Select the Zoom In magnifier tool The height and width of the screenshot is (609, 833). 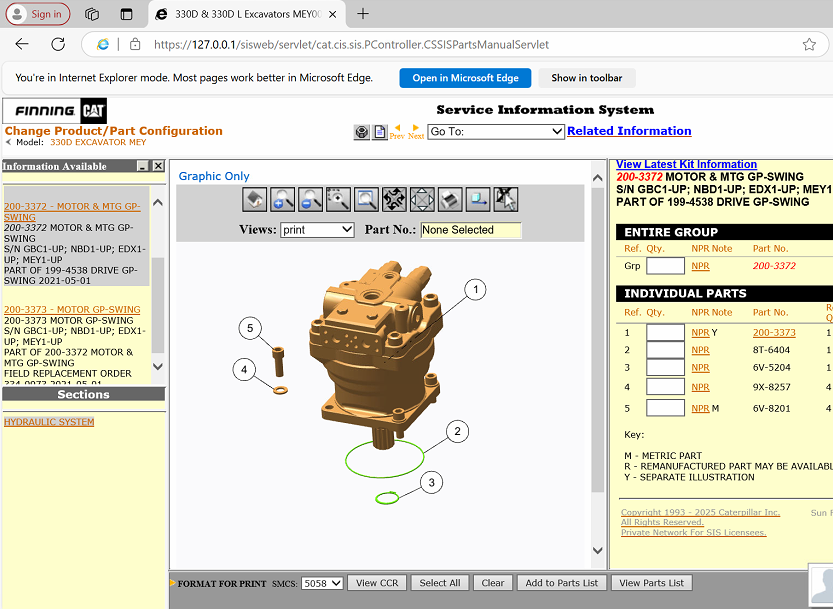point(282,199)
